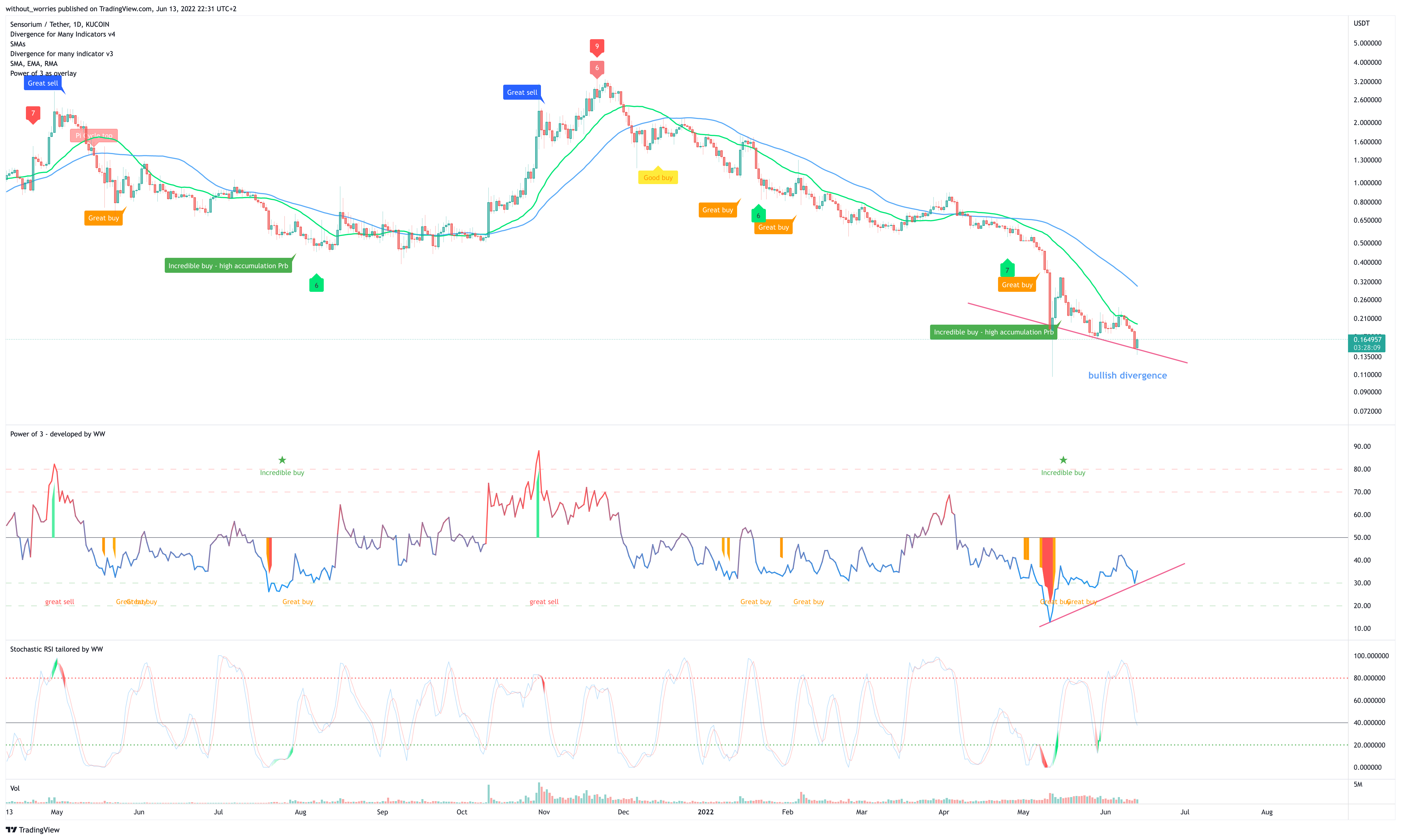Click the 5M volume axis label
1401x840 pixels.
click(1358, 784)
